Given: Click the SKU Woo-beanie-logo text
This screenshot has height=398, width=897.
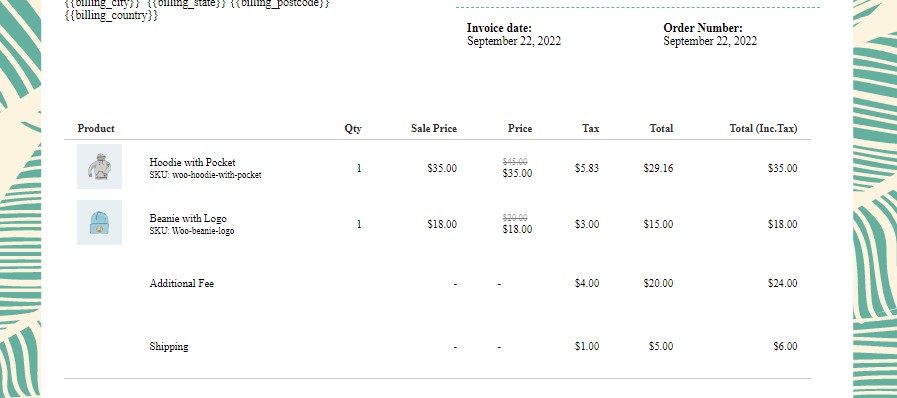Looking at the screenshot, I should pyautogui.click(x=192, y=231).
